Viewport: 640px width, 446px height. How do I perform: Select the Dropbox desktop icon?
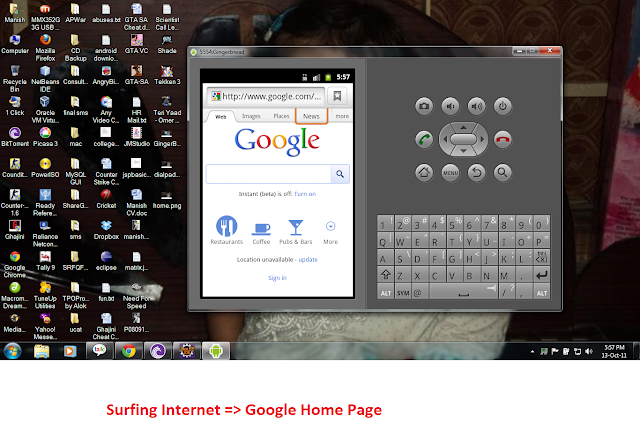(106, 230)
